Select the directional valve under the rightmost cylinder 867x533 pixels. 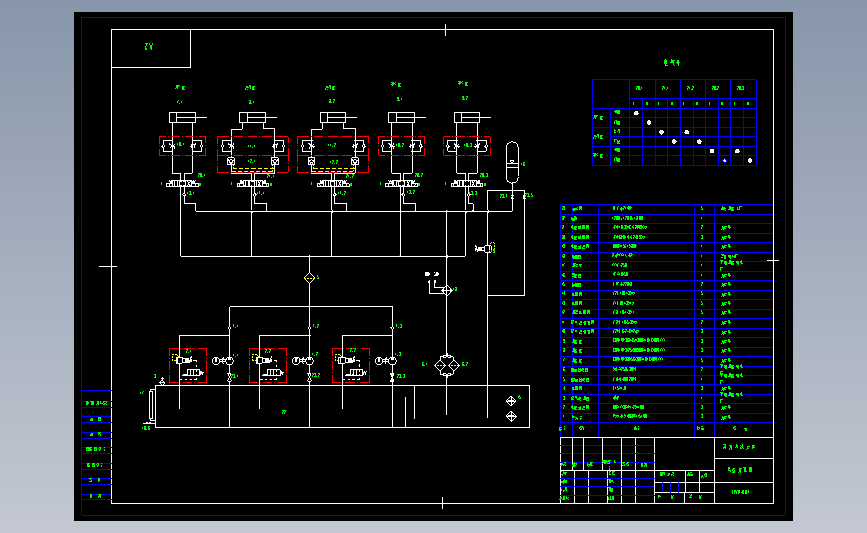[467, 184]
